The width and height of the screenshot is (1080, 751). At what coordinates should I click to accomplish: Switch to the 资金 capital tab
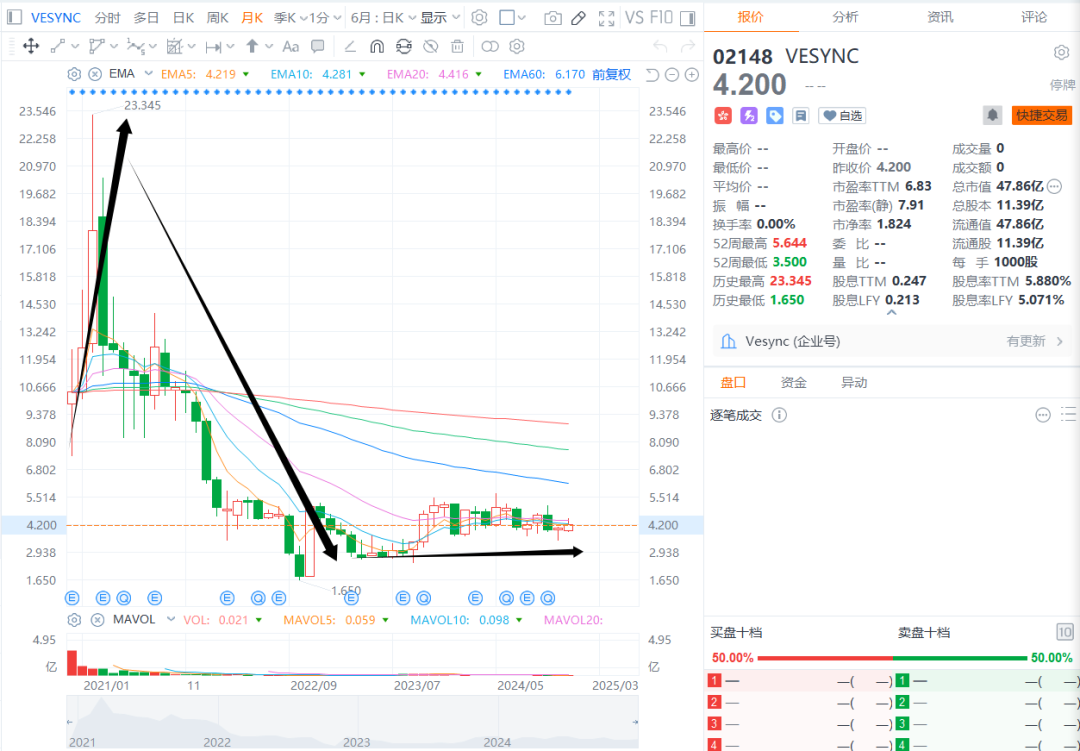[x=793, y=382]
